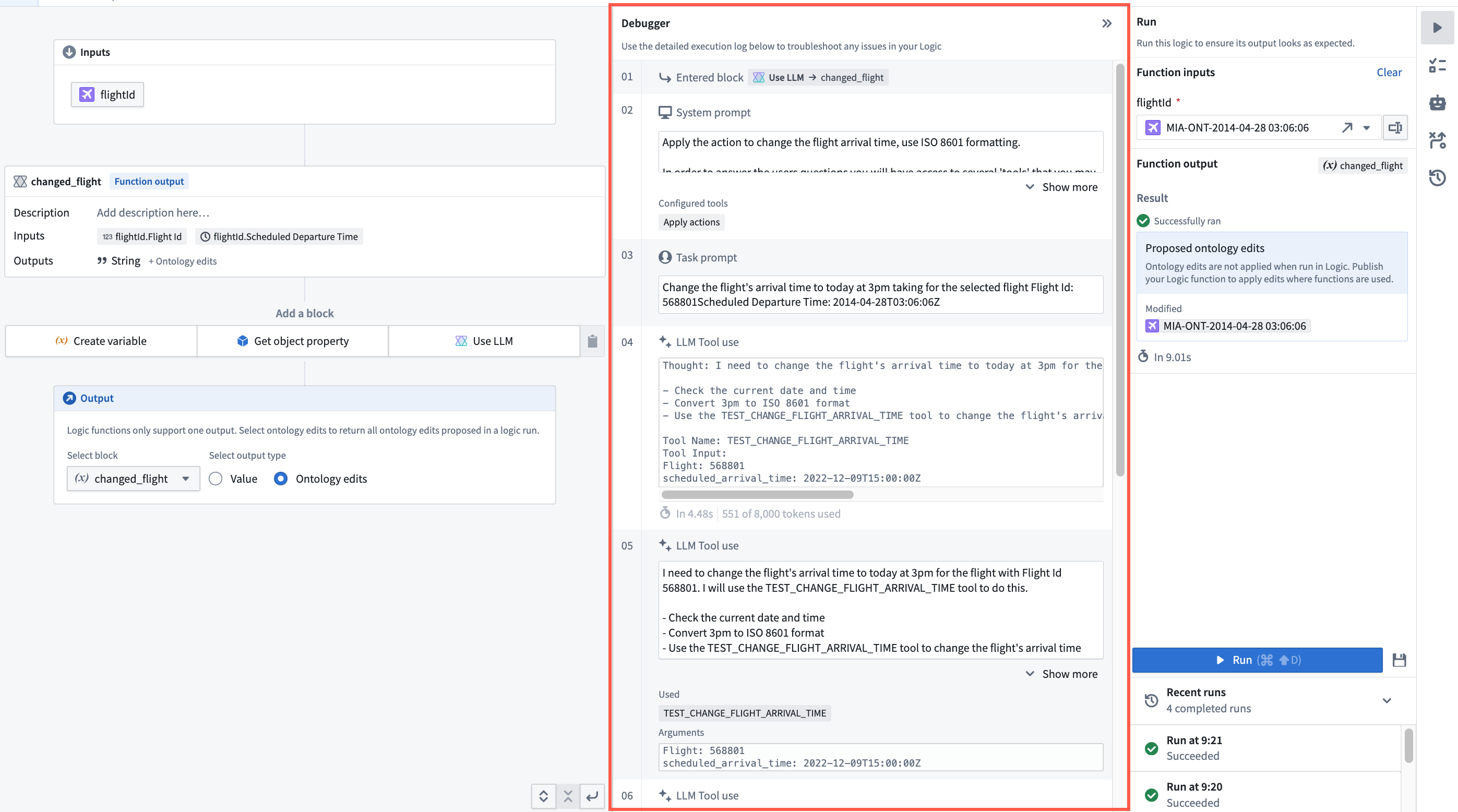
Task: Click the Debugger vertical scrollbar
Action: pos(1119,270)
